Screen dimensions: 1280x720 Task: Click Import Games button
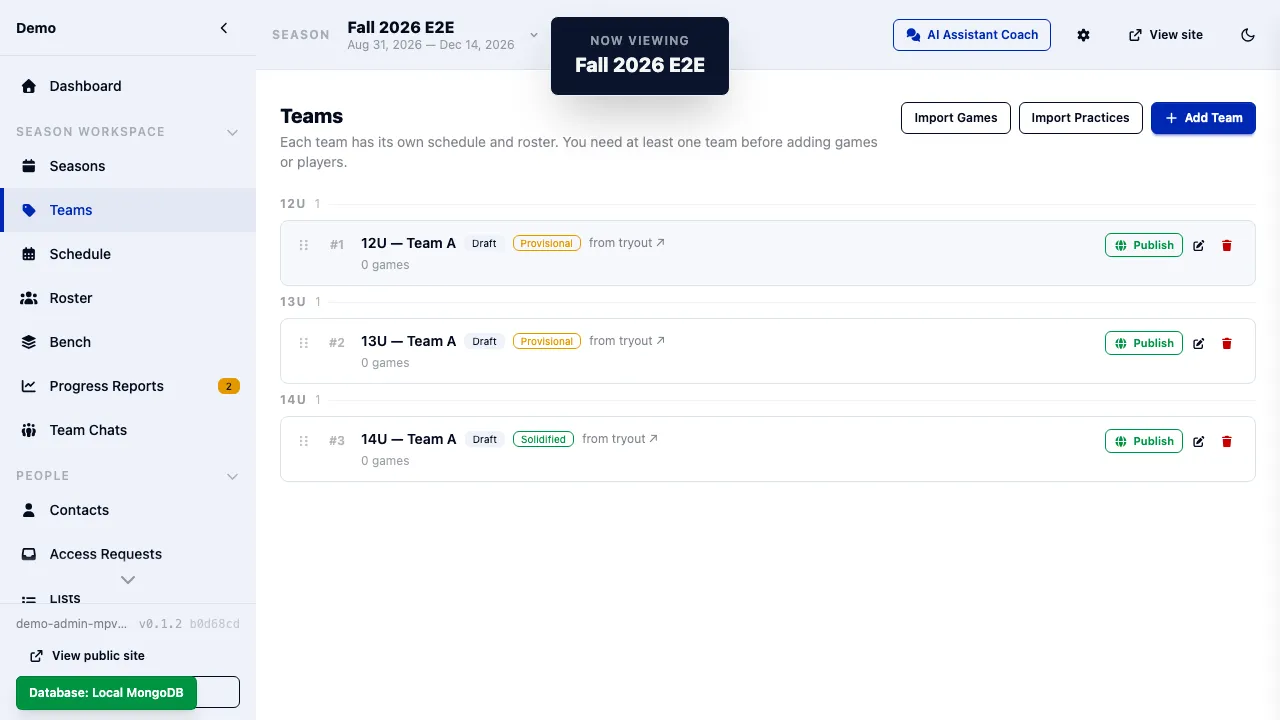point(956,118)
